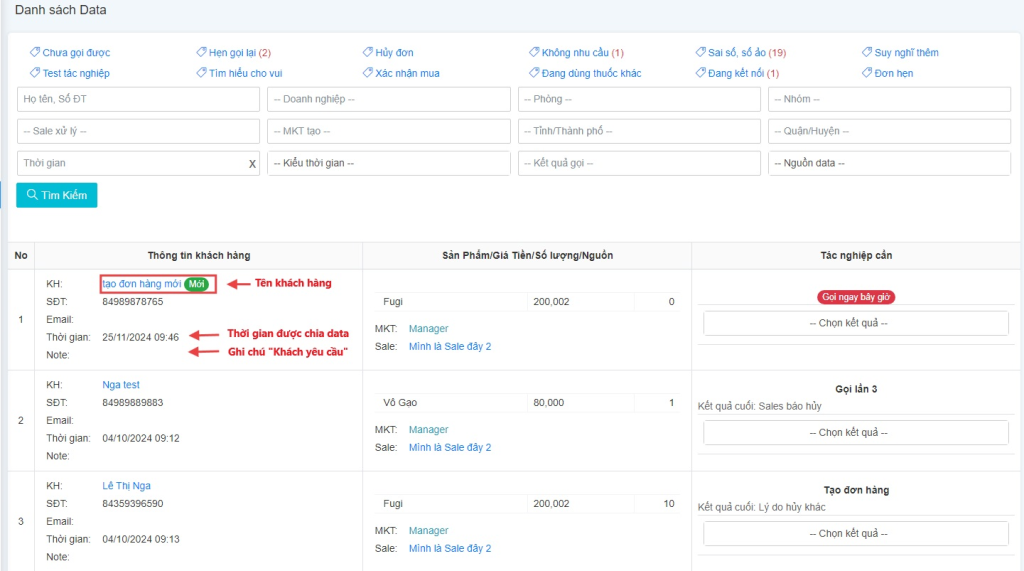Open the 'Nguồn data' dropdown
The image size is (1024, 571).
click(888, 163)
